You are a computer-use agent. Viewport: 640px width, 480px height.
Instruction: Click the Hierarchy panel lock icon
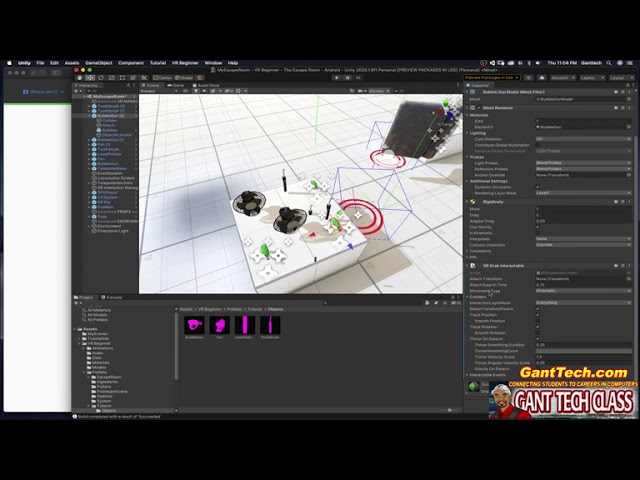coord(128,85)
